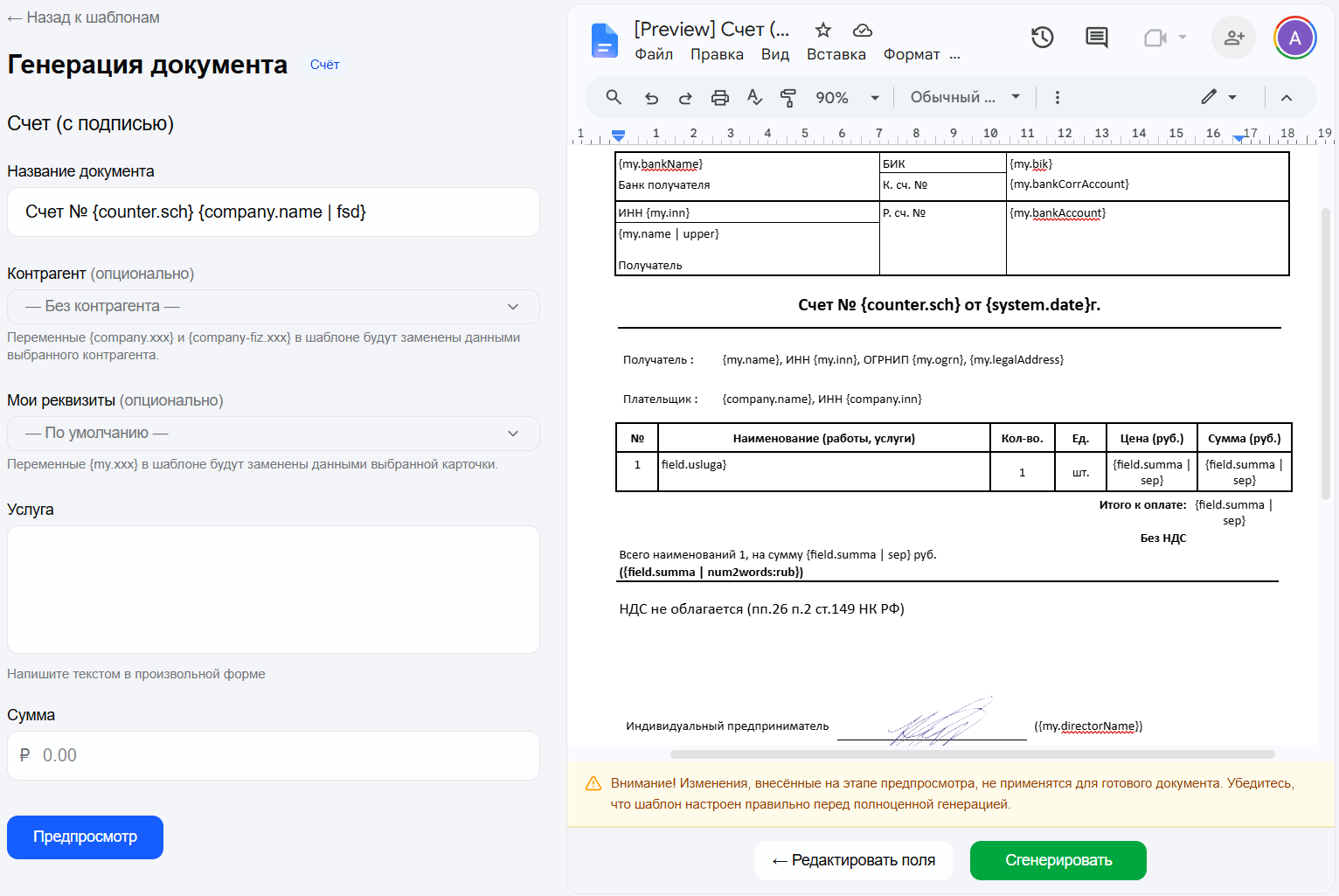Star the Preview Счет document
Image resolution: width=1339 pixels, height=896 pixels.
point(822,30)
